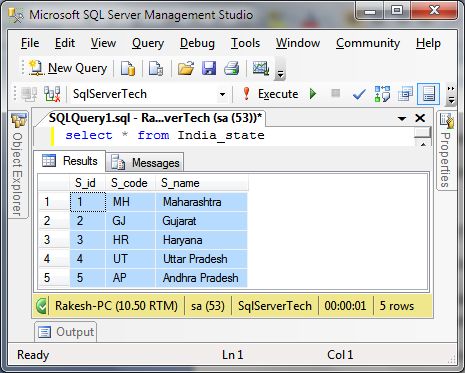Select the HR code cell
This screenshot has width=465, height=373.
click(x=130, y=240)
